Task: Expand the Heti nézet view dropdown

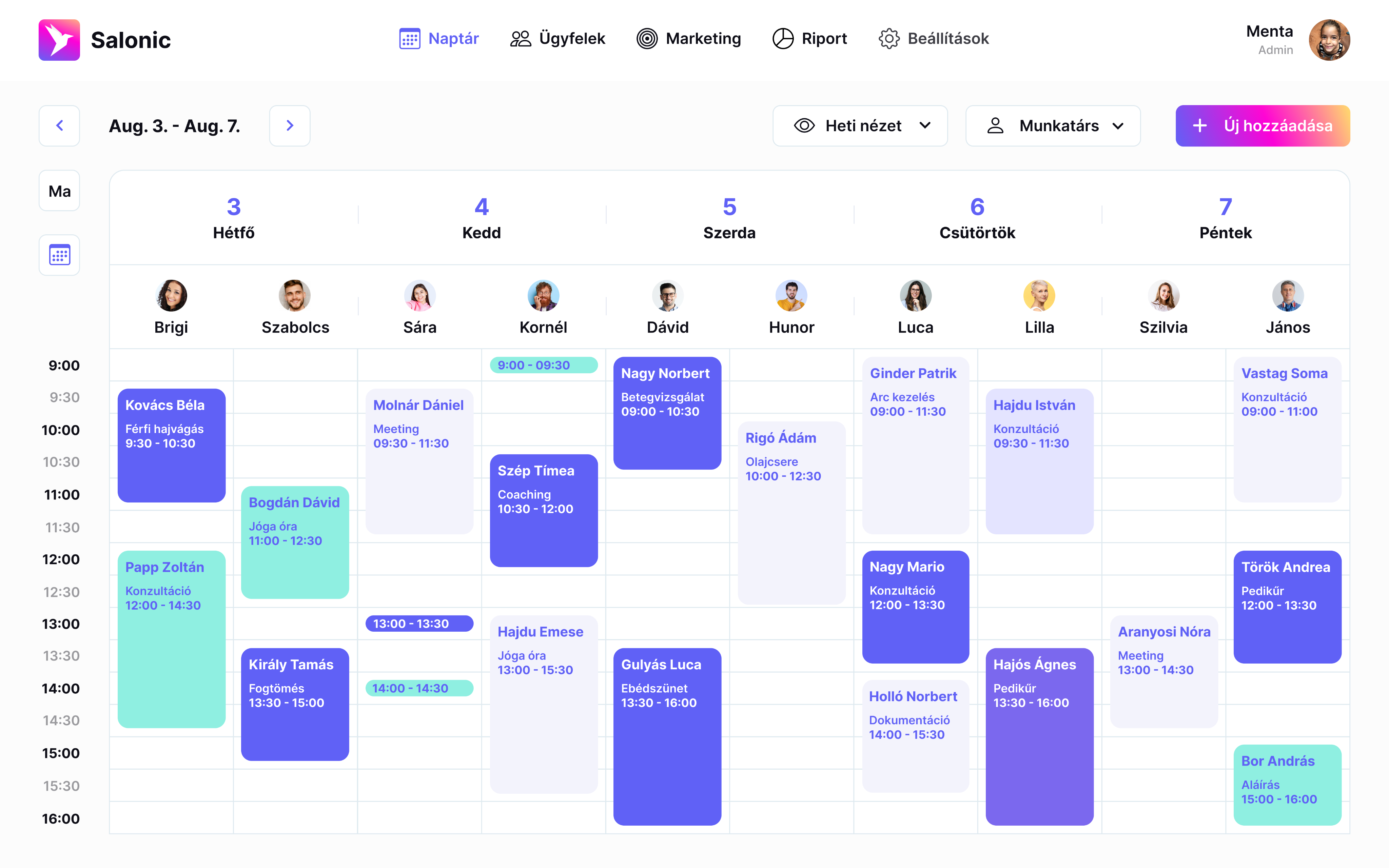Action: point(860,126)
